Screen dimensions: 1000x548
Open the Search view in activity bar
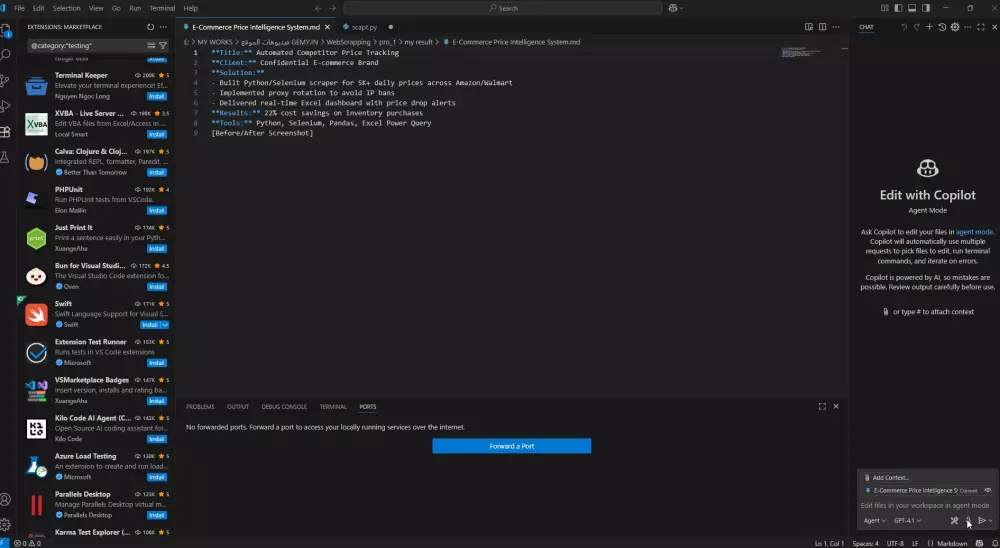tap(6, 55)
